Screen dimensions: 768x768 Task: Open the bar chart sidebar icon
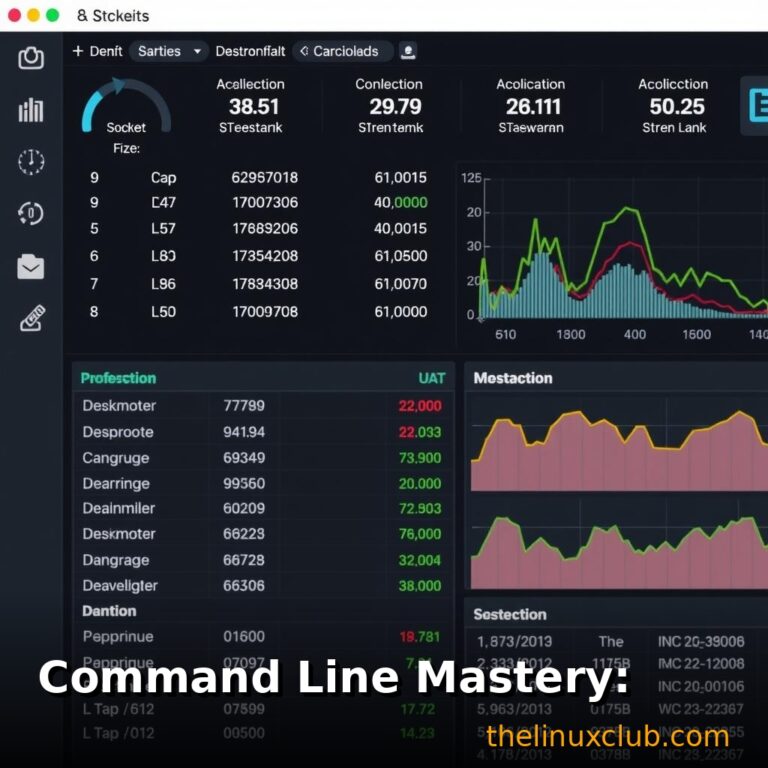pyautogui.click(x=31, y=110)
